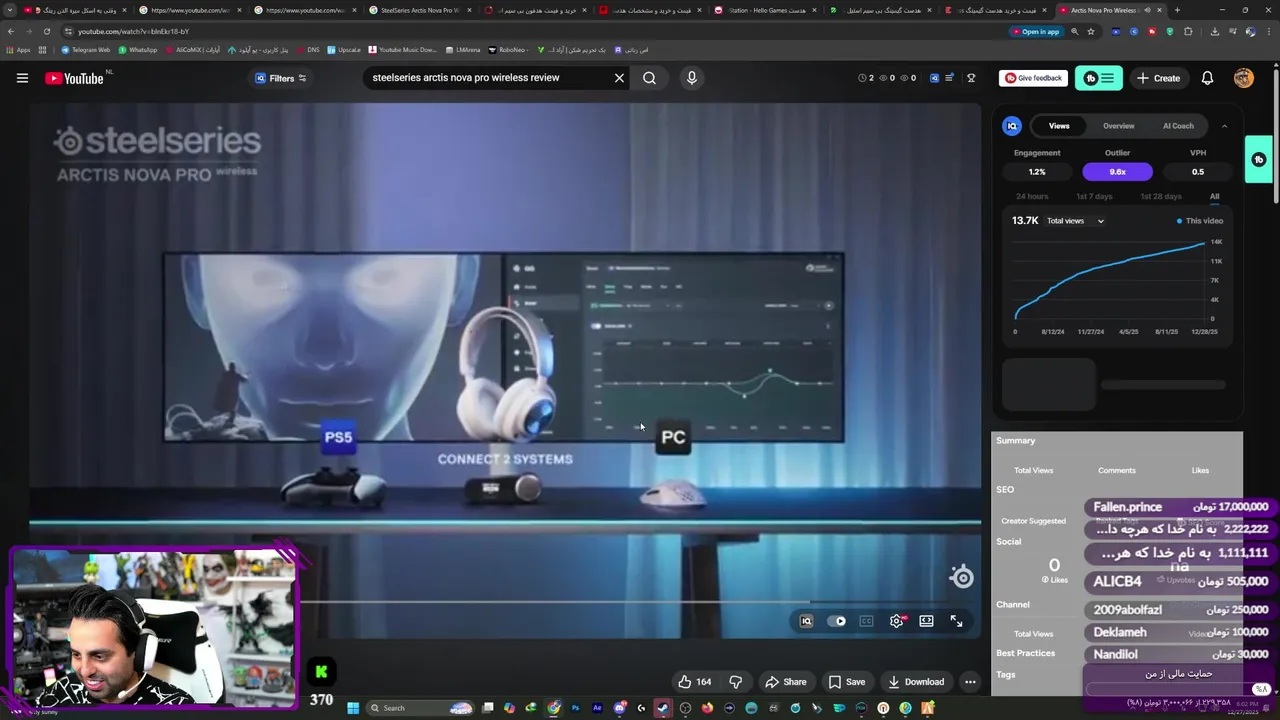
Task: Click the Open in app button
Action: point(1035,32)
